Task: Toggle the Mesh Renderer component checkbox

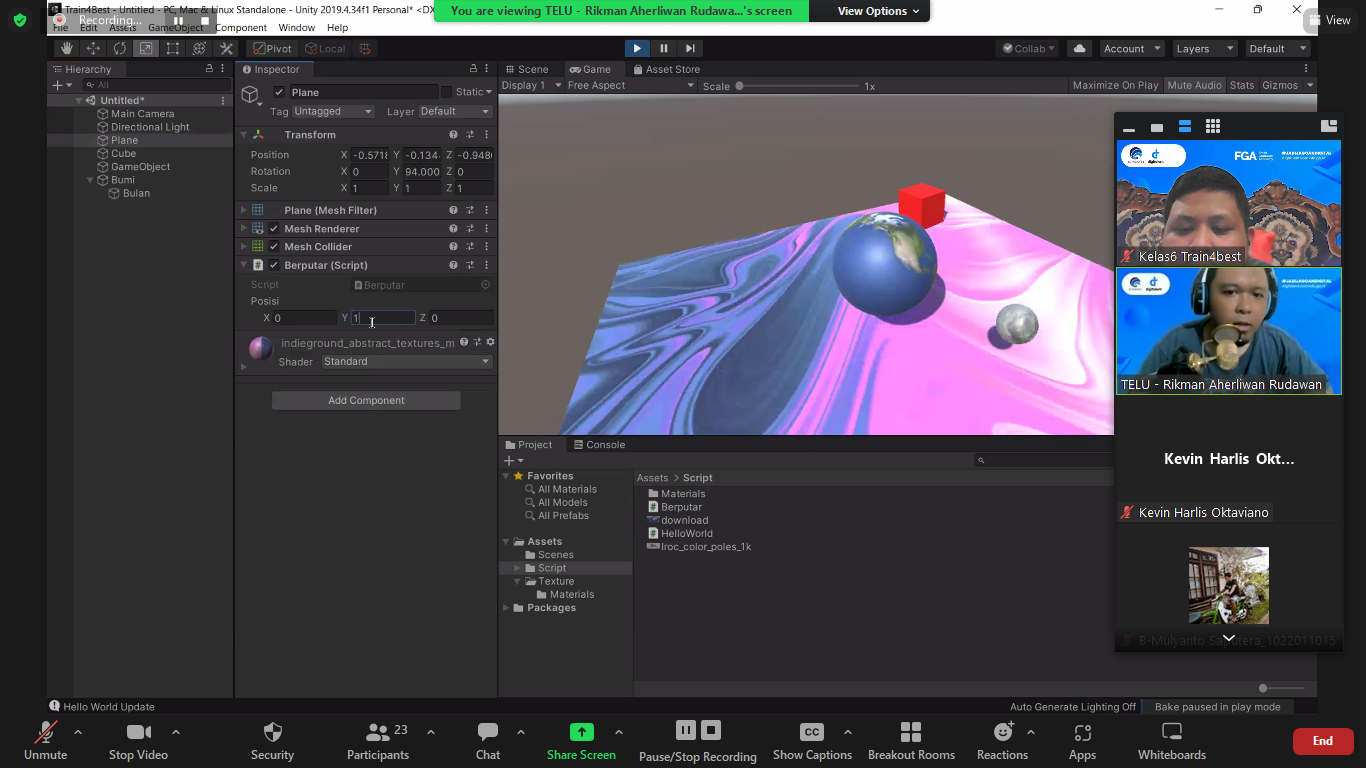Action: pyautogui.click(x=274, y=229)
